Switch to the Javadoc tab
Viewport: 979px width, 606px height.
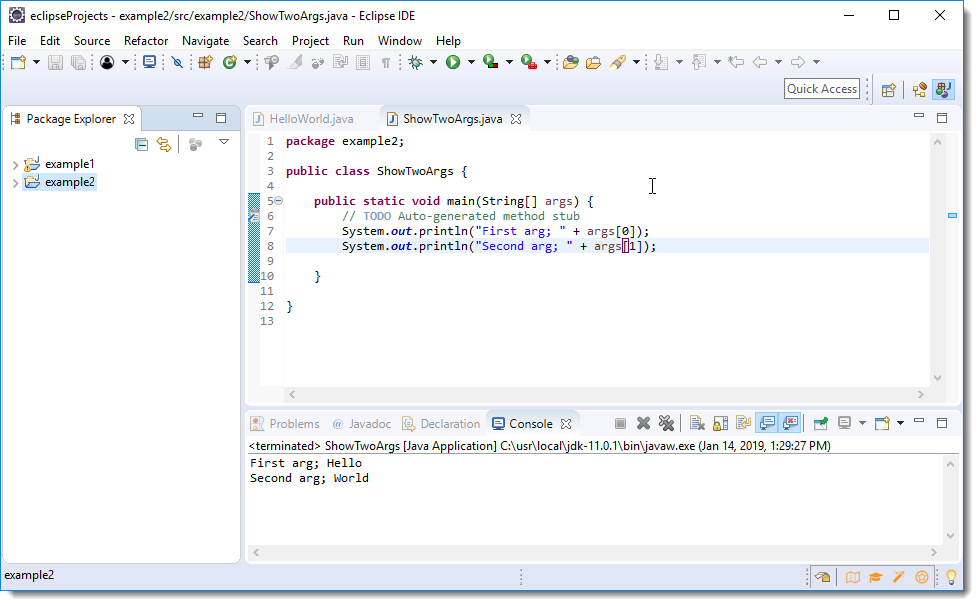(362, 424)
